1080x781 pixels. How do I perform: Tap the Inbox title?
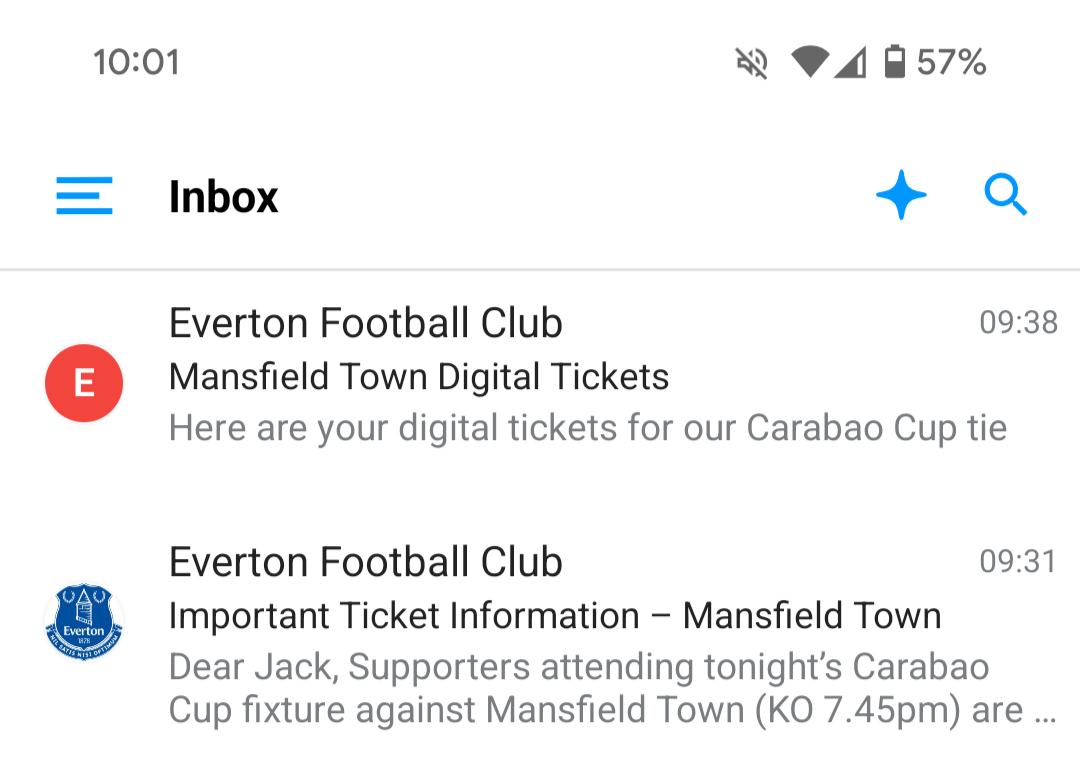(223, 197)
